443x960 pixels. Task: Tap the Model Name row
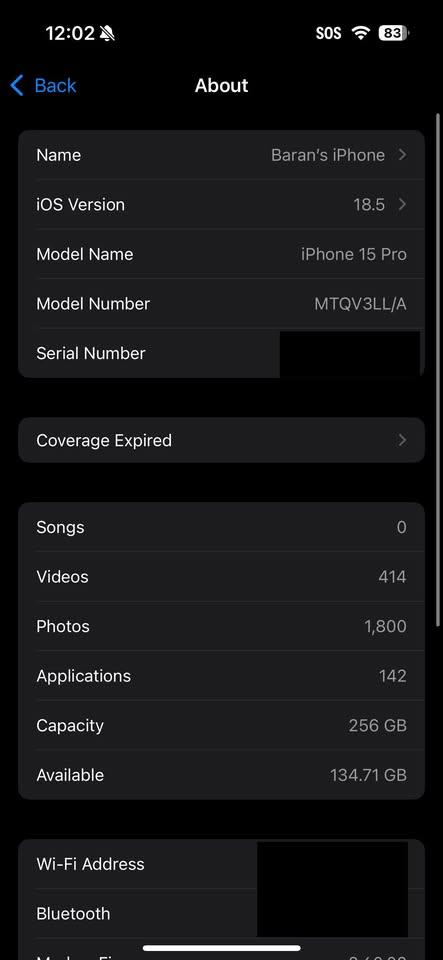click(x=222, y=254)
